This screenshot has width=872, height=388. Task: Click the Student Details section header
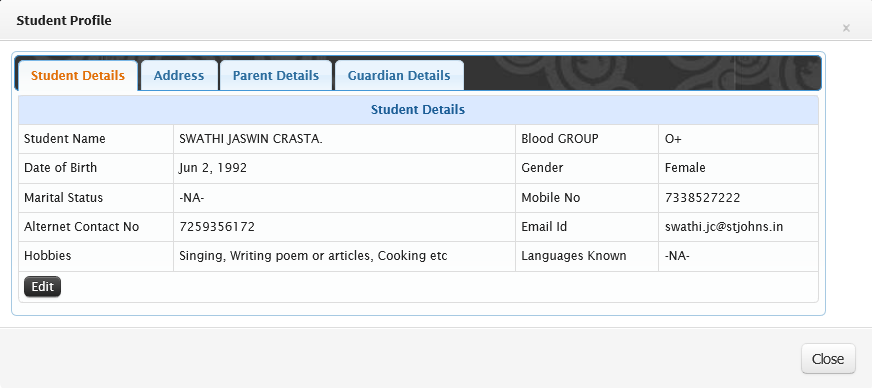click(x=418, y=110)
